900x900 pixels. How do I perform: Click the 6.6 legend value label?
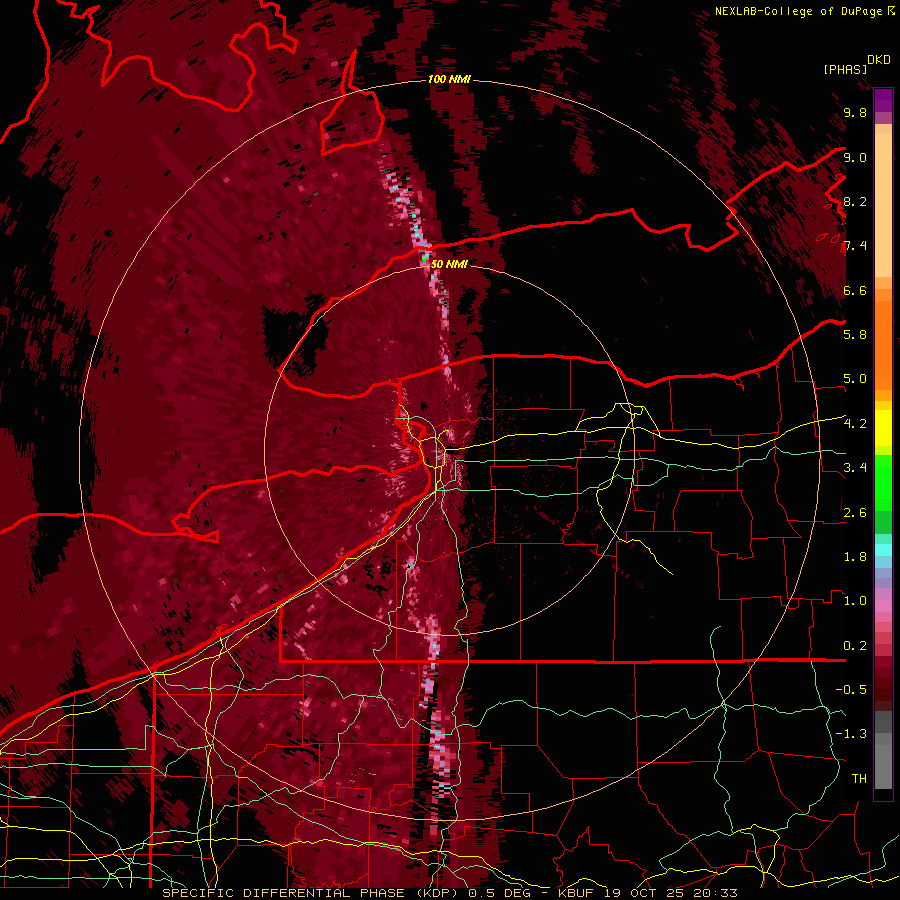click(855, 290)
